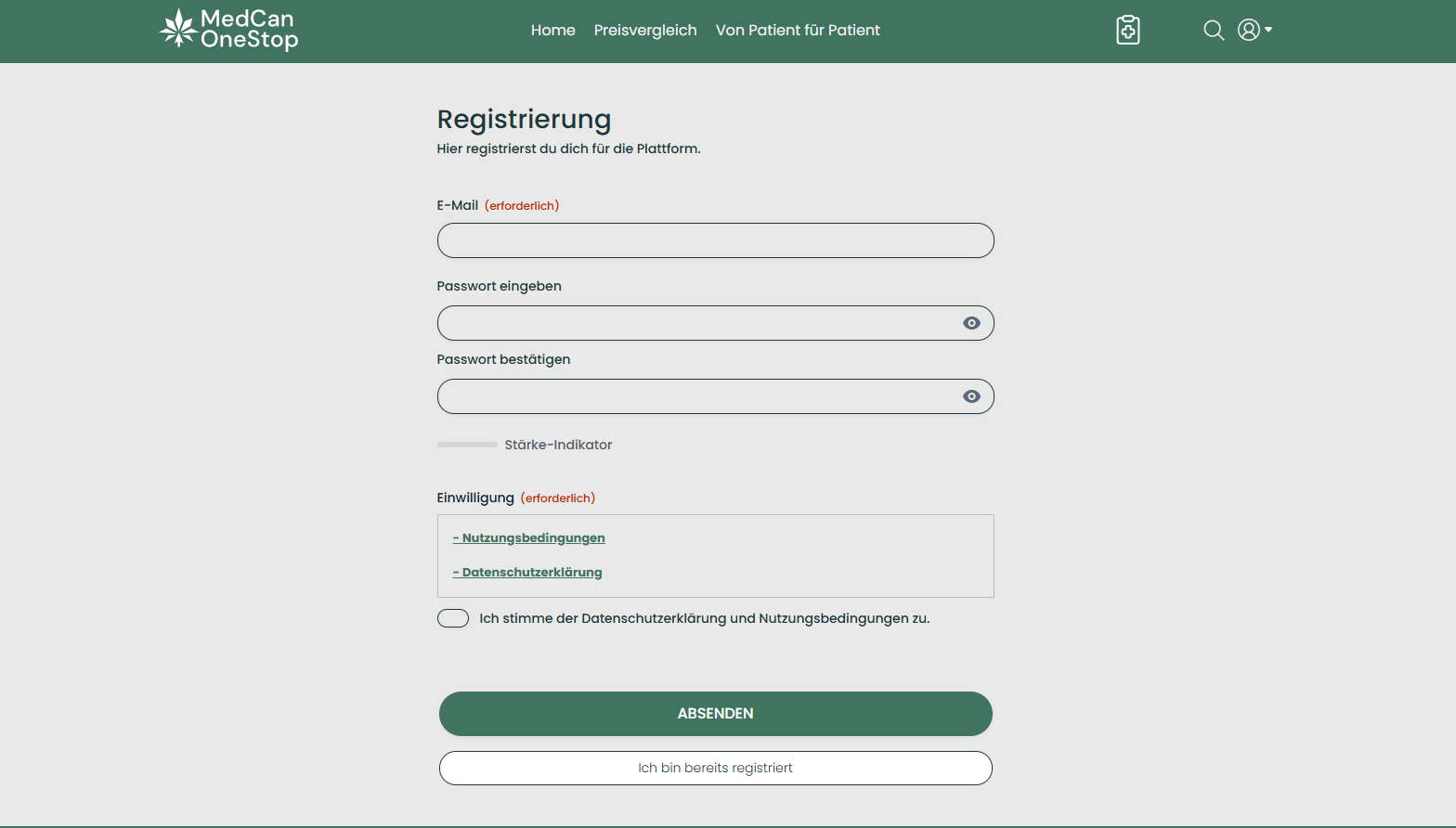Click into the 'Passwort eingeben' field
The width and height of the screenshot is (1456, 828).
click(x=696, y=323)
